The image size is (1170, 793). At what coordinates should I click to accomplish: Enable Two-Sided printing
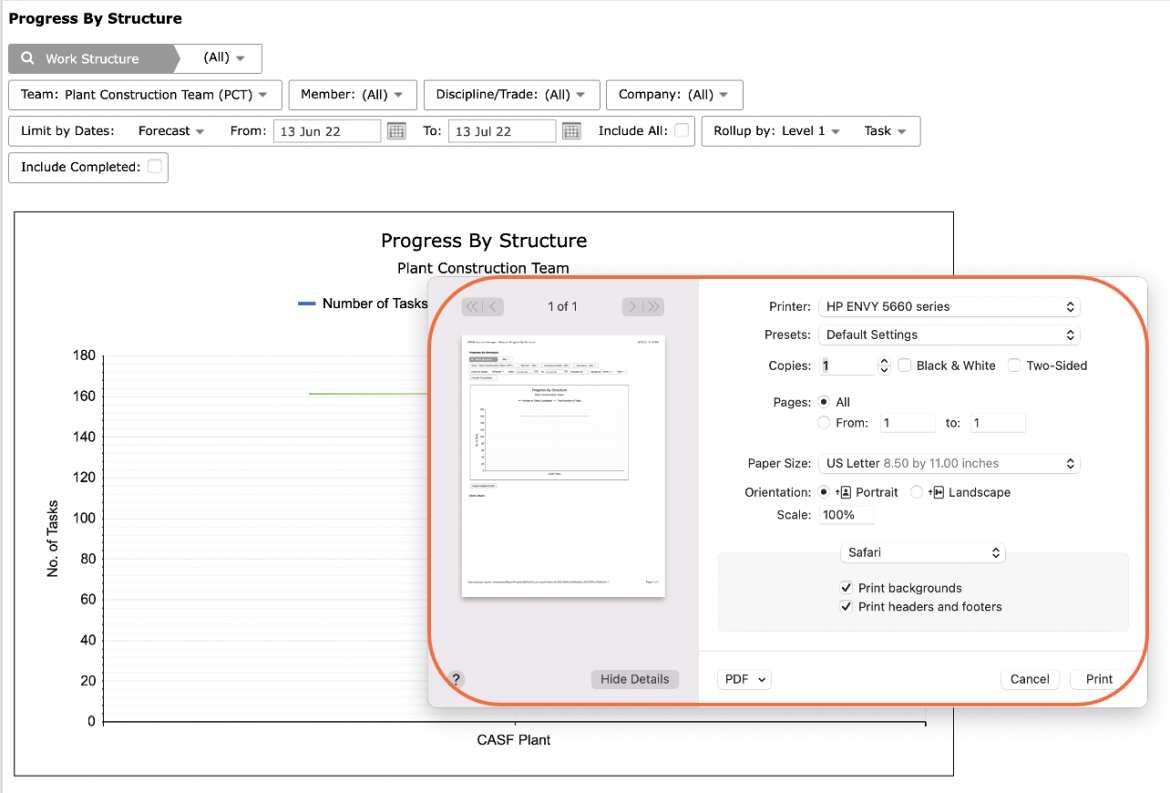[1014, 366]
